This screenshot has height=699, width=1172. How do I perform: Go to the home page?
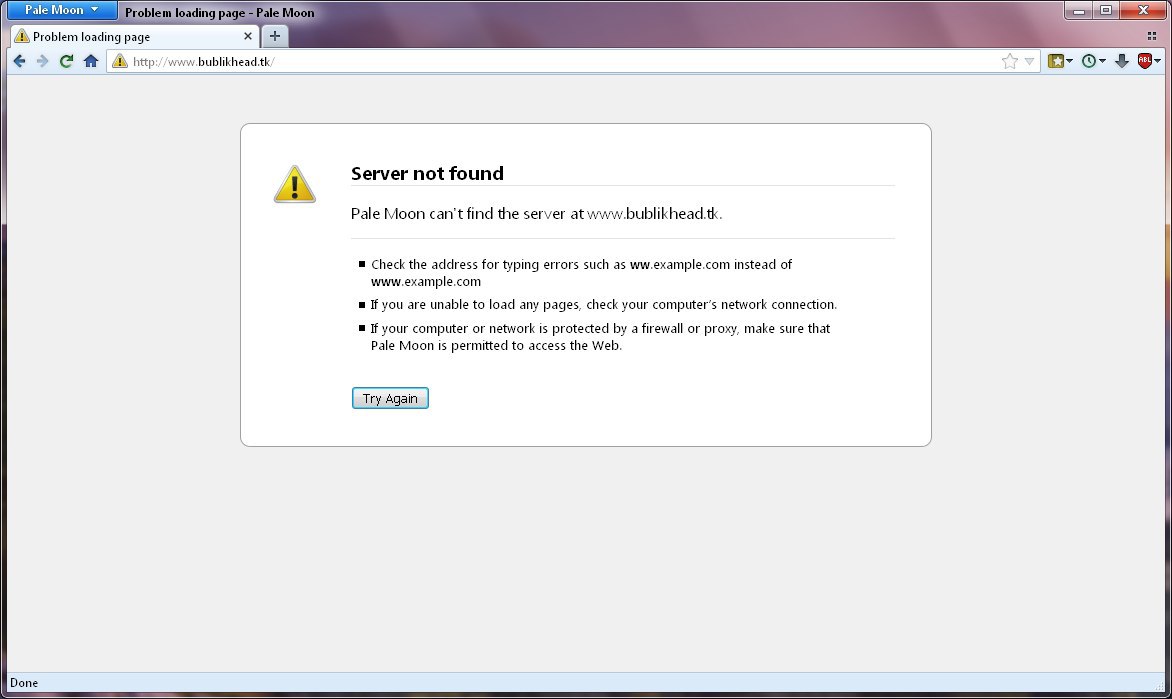point(90,61)
